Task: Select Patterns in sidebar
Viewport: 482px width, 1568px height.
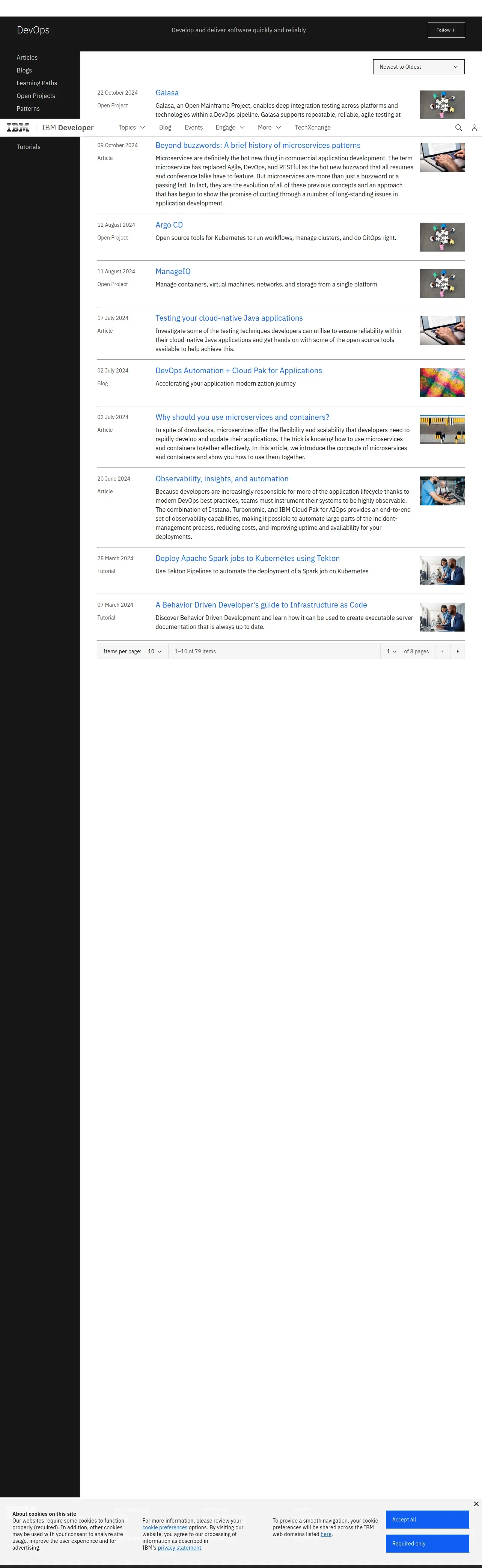Action: (x=28, y=109)
